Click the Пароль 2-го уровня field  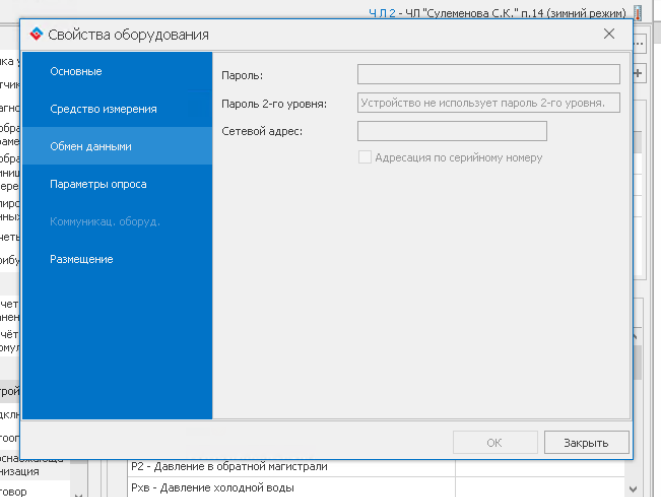[x=489, y=103]
